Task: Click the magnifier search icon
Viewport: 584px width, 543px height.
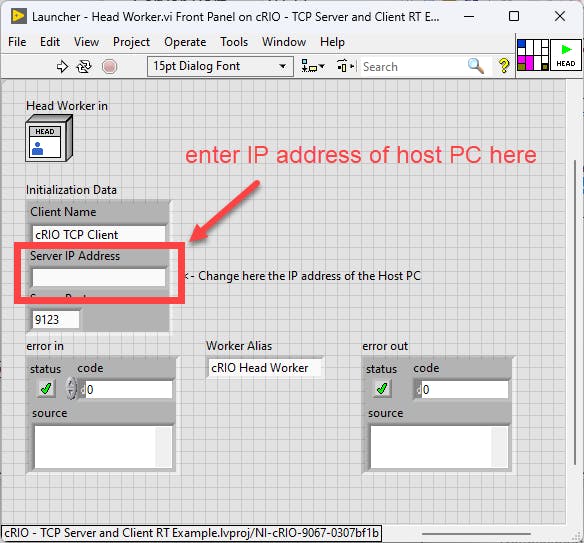Action: 476,66
